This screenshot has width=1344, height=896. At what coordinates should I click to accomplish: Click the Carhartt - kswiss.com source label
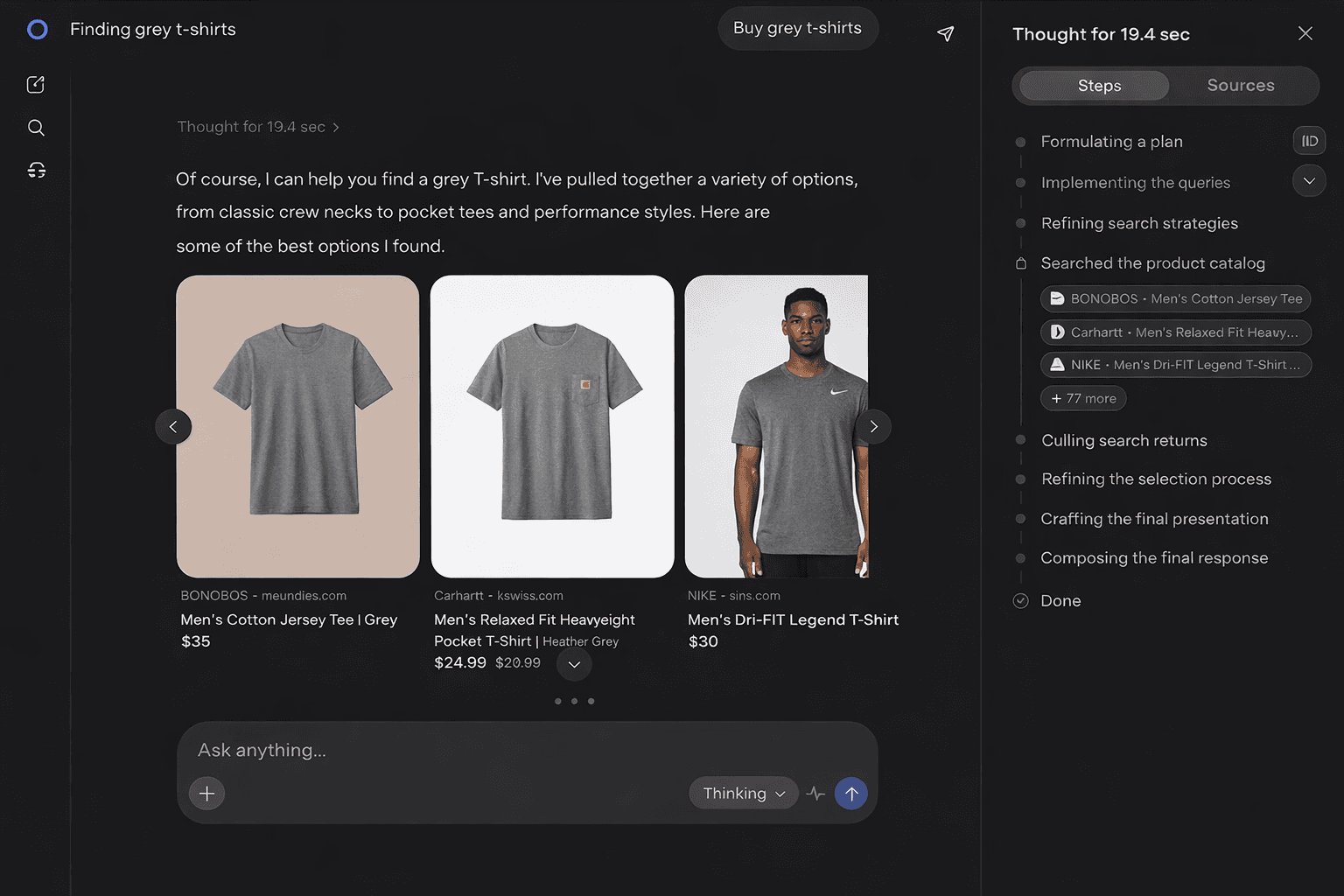coord(499,596)
